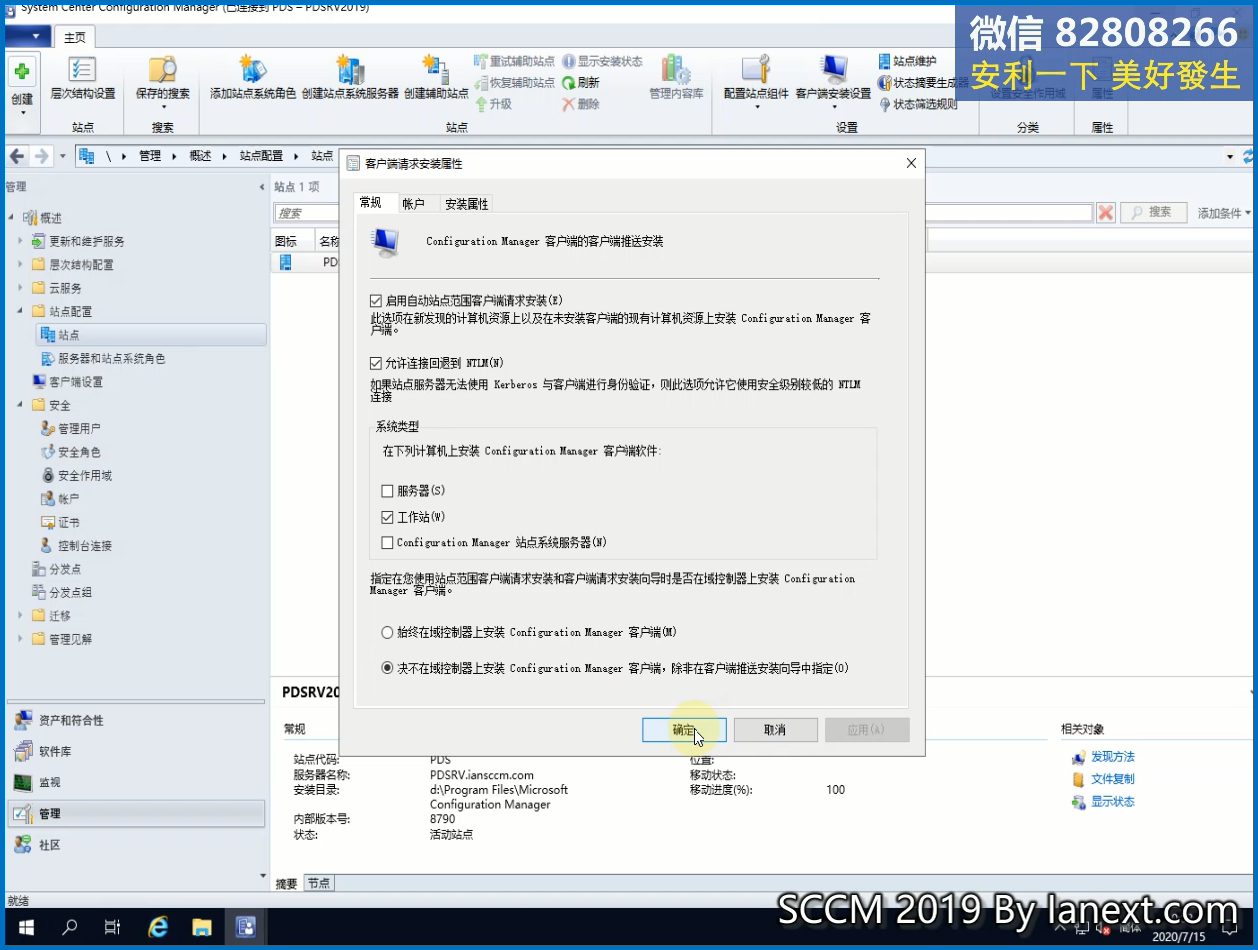This screenshot has height=950, width=1258.
Task: Click the 创建 (Create) ribbon icon
Action: tap(22, 84)
